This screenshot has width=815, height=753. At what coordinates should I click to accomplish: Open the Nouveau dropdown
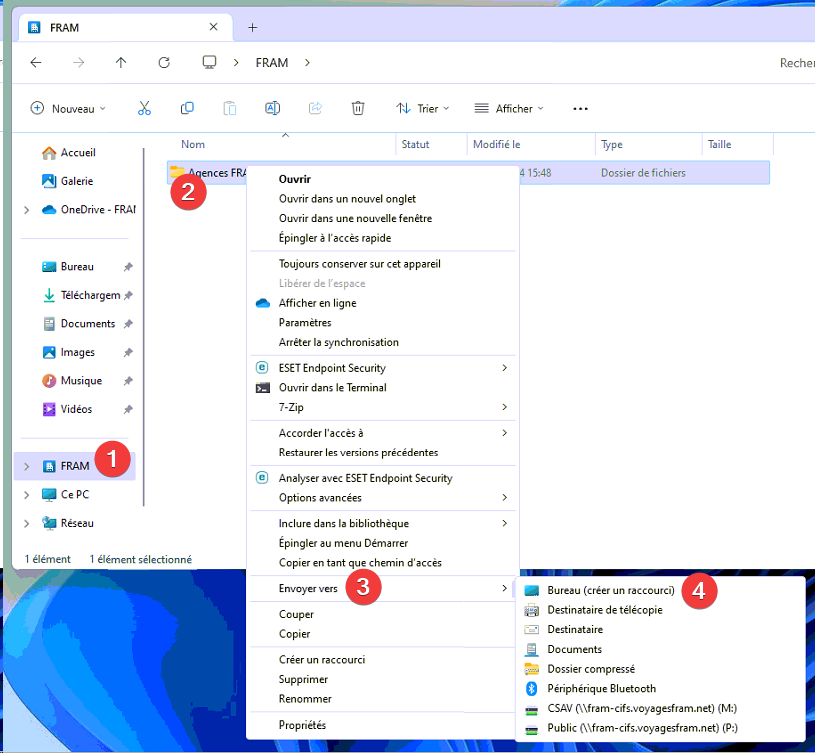[x=68, y=109]
